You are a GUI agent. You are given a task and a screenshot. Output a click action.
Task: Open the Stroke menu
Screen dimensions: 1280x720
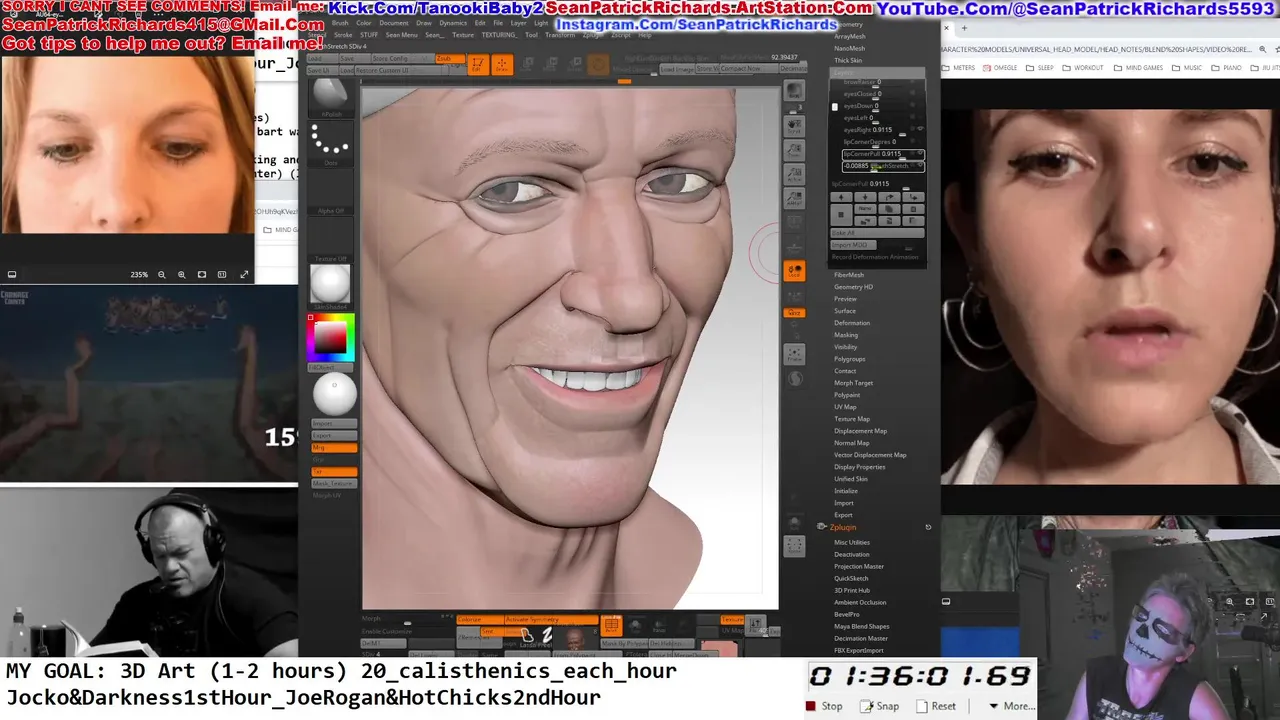tap(343, 35)
